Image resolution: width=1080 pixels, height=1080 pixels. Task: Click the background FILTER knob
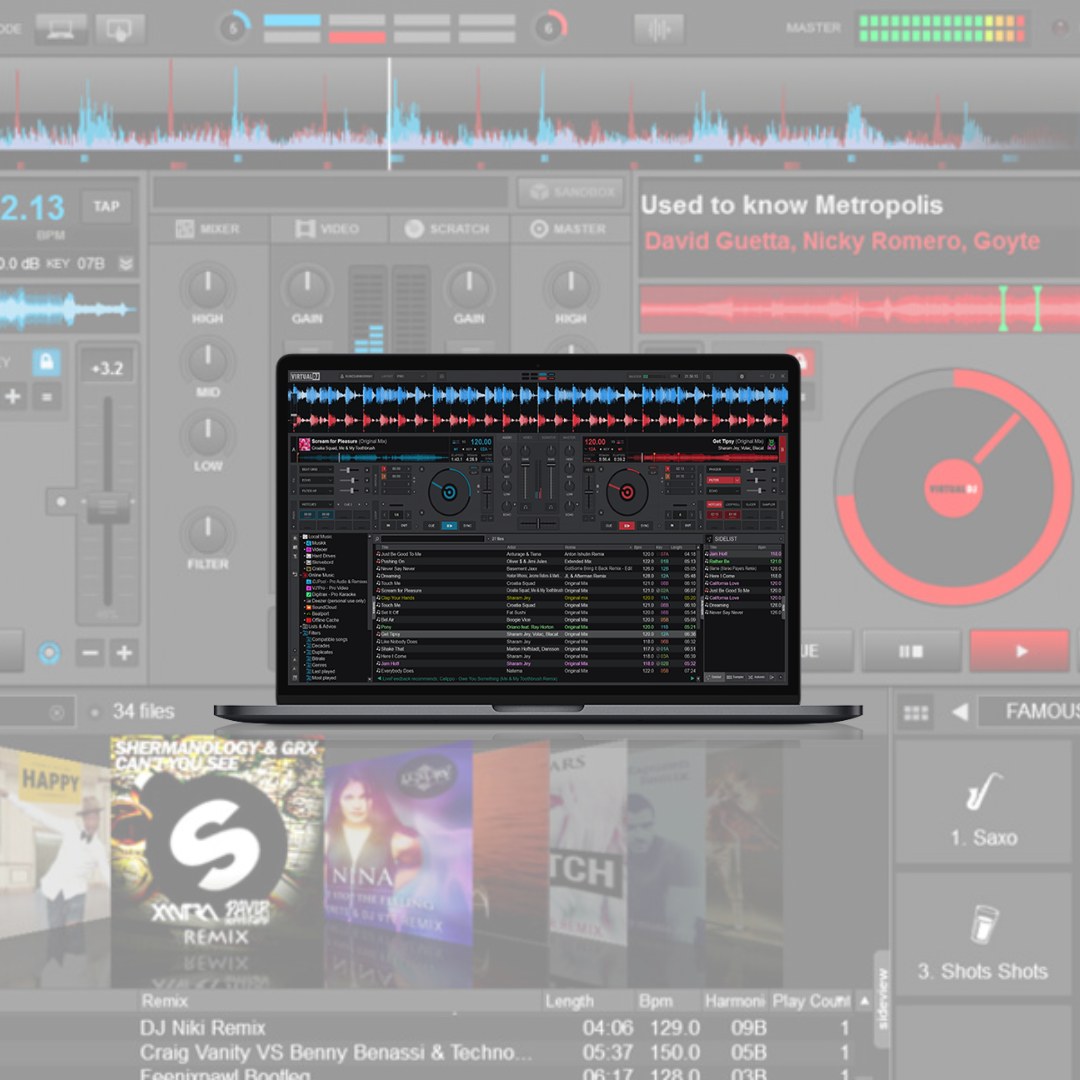(207, 532)
